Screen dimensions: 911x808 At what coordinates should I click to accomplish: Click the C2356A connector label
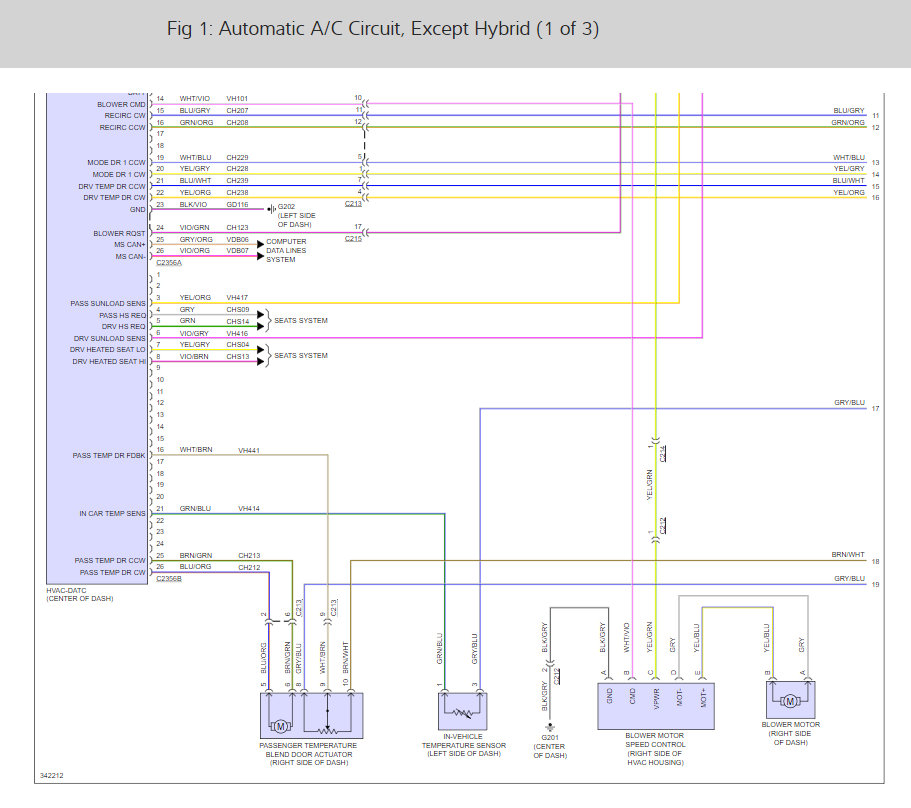coord(169,263)
